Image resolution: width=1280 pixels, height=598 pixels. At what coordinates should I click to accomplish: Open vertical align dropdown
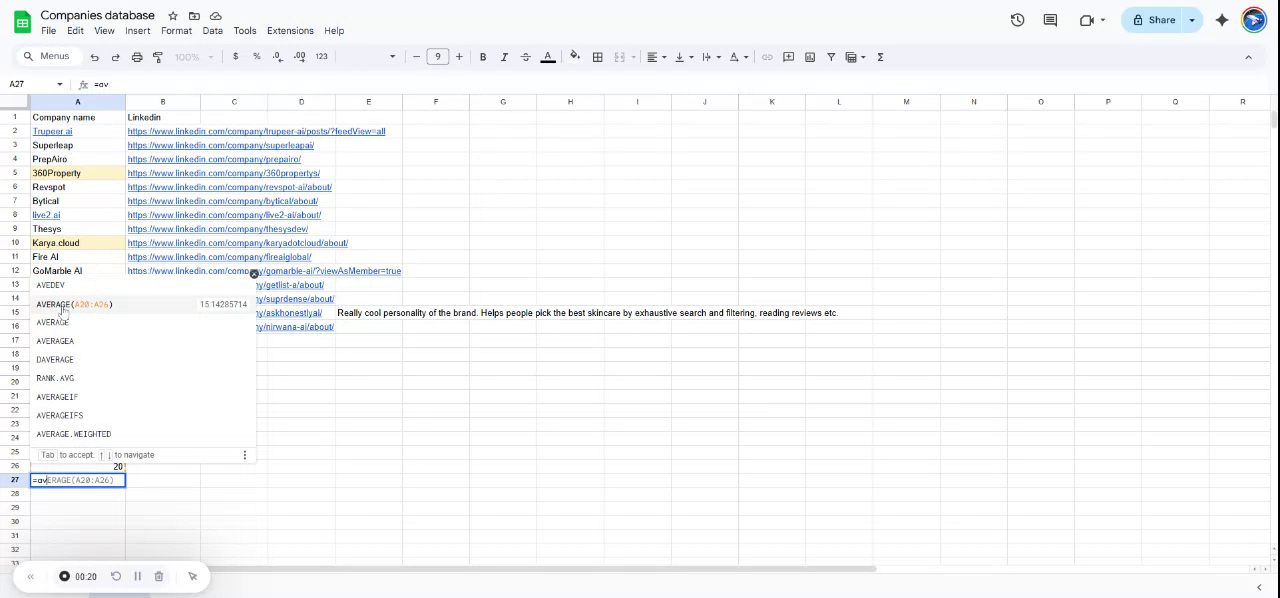683,57
